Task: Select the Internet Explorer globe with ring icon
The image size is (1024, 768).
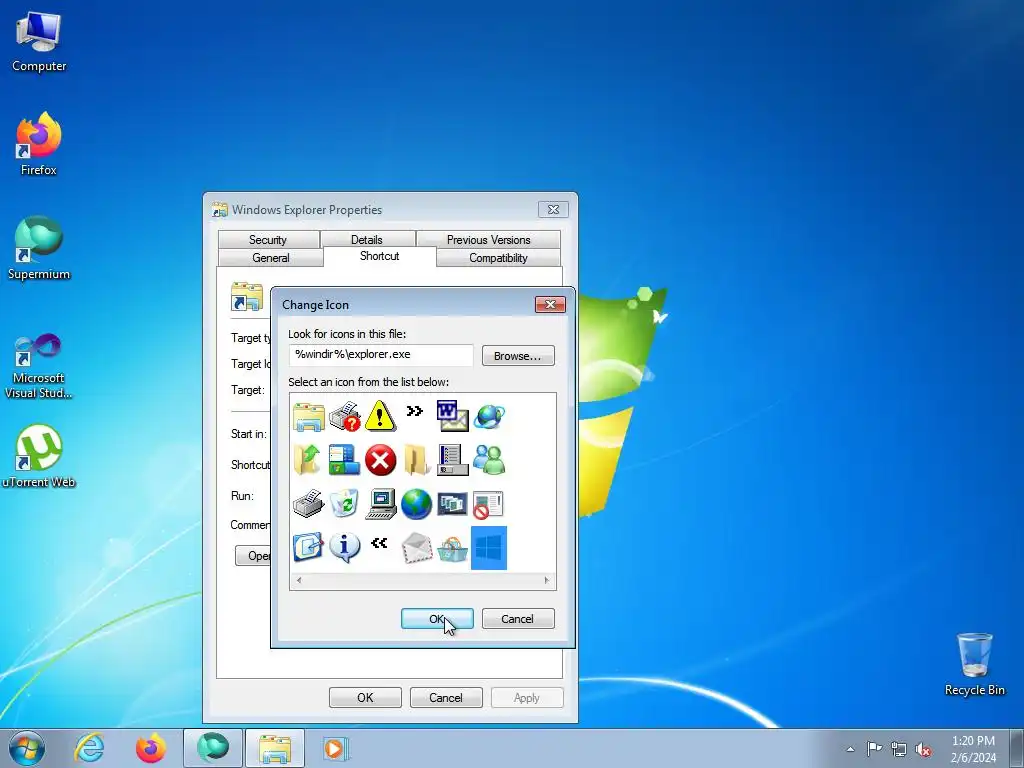Action: tap(489, 417)
